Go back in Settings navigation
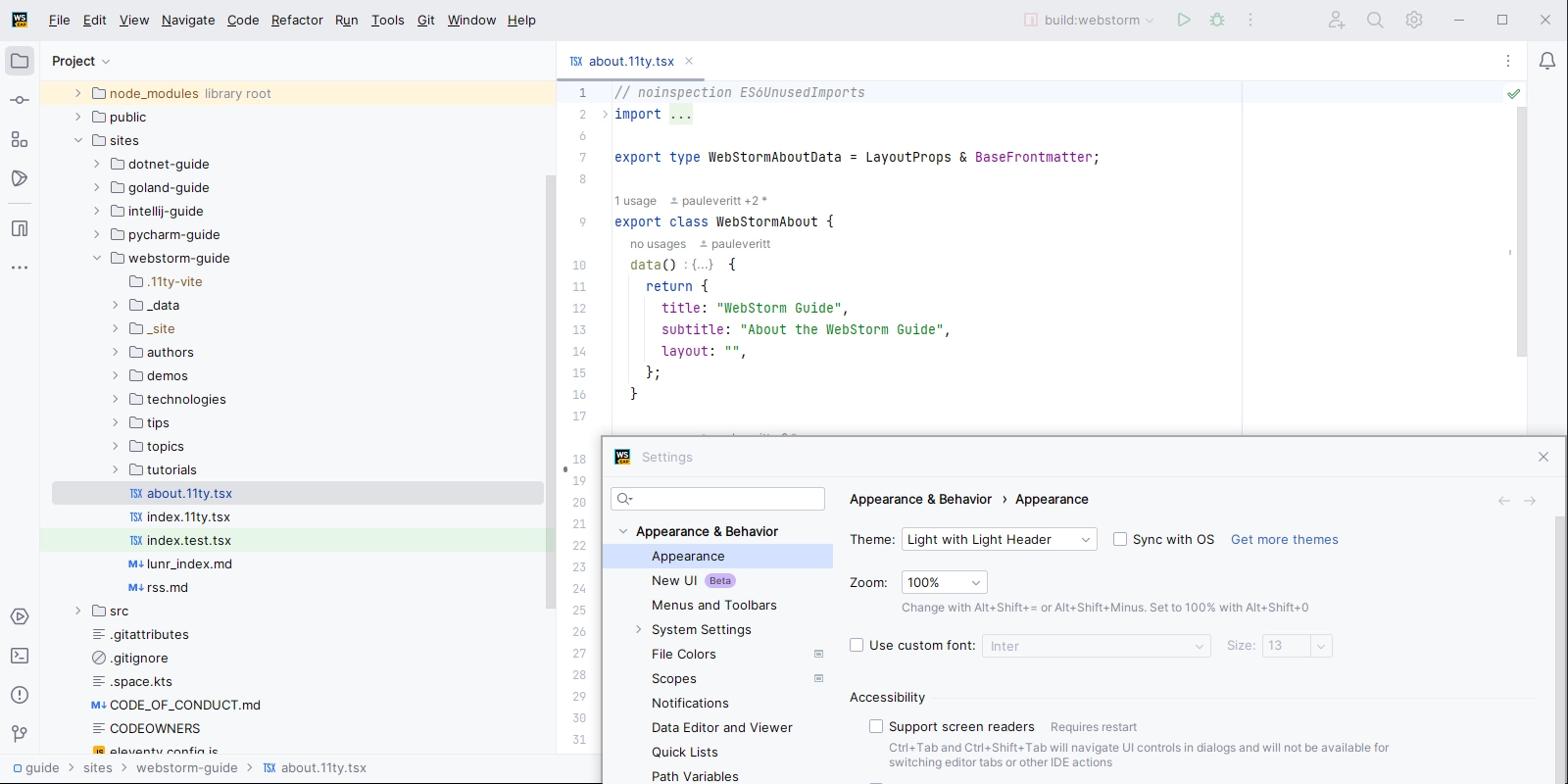This screenshot has width=1568, height=784. (x=1504, y=501)
